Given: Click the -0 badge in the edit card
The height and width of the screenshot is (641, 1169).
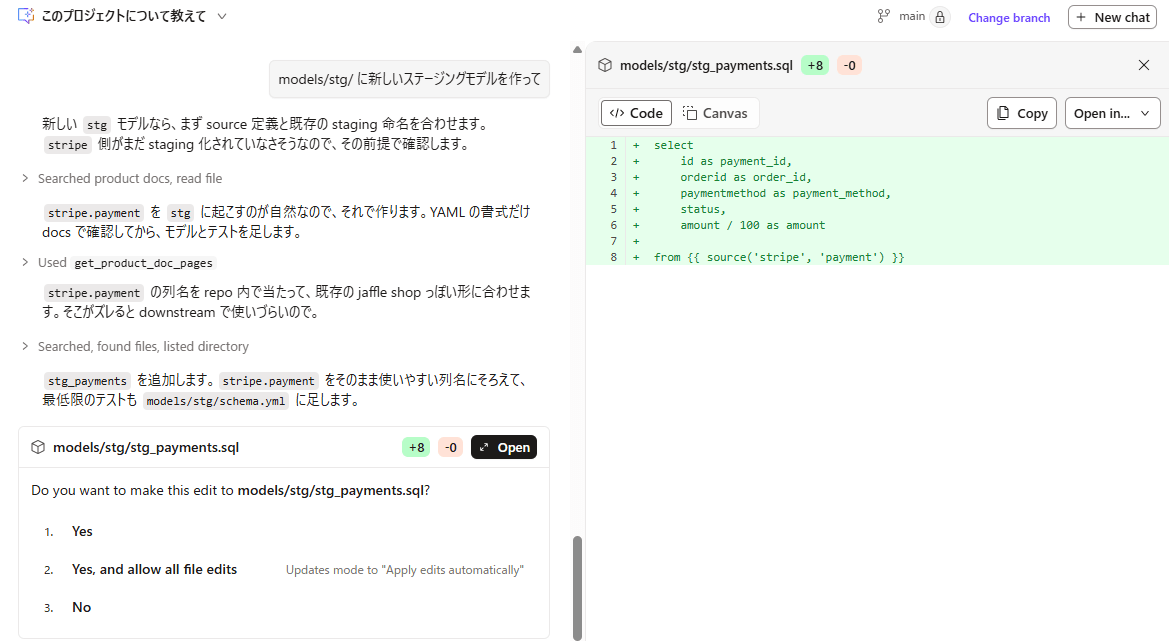Looking at the screenshot, I should click(450, 447).
